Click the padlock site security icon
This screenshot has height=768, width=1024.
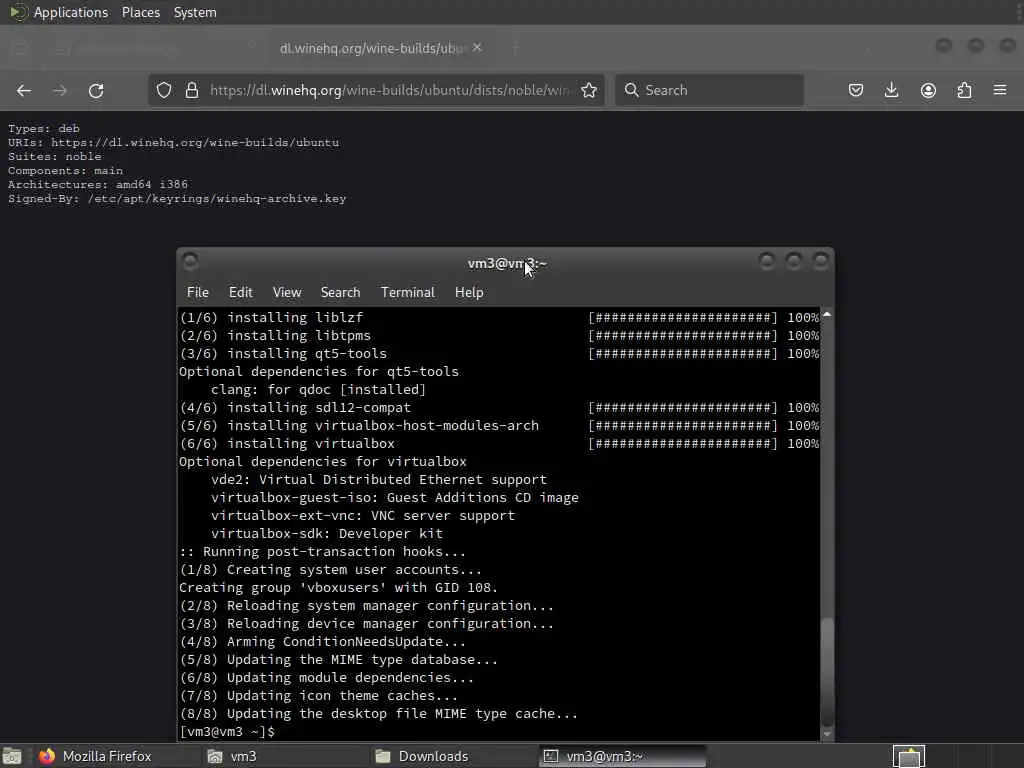pyautogui.click(x=191, y=90)
